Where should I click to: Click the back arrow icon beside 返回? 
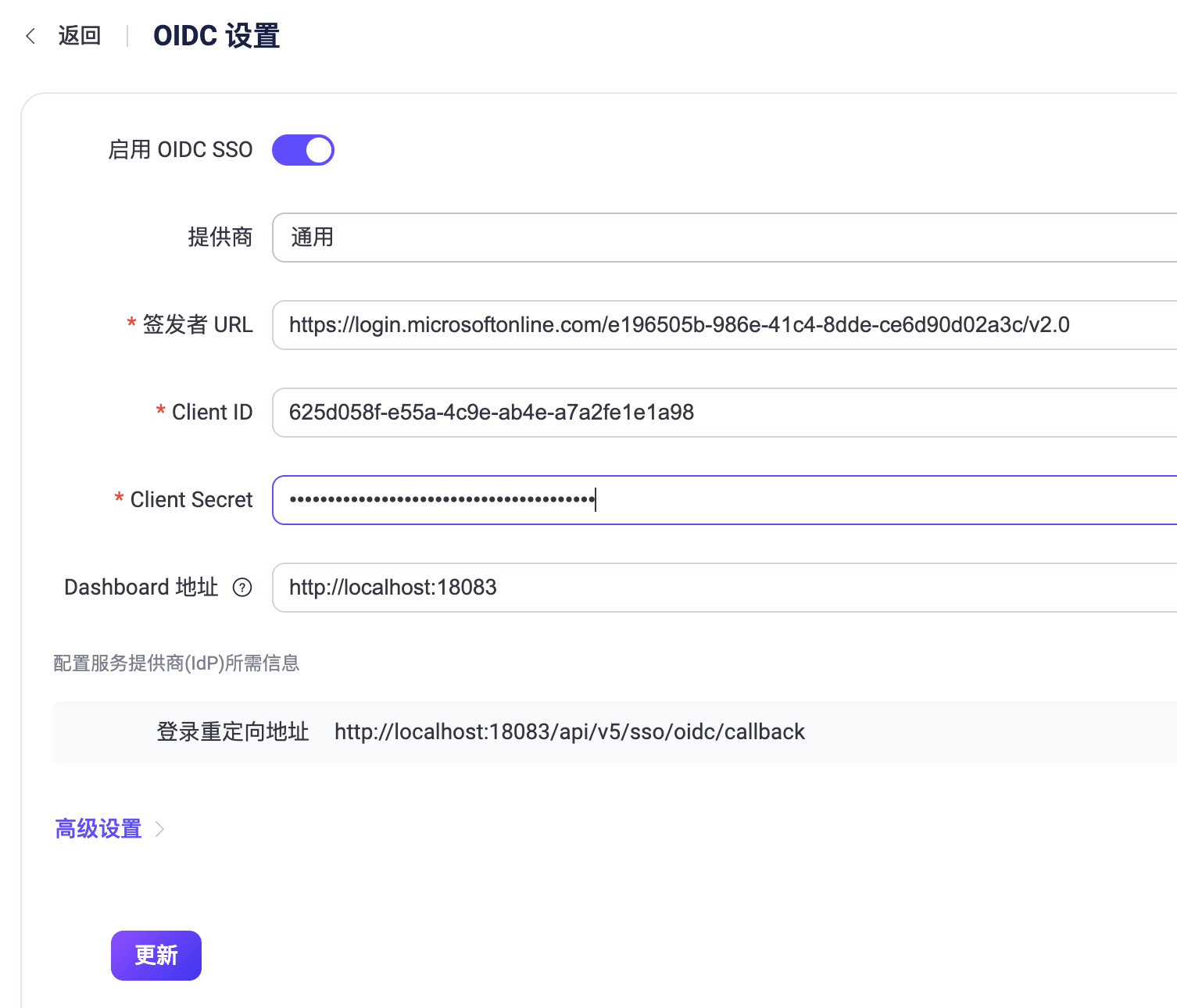[30, 36]
